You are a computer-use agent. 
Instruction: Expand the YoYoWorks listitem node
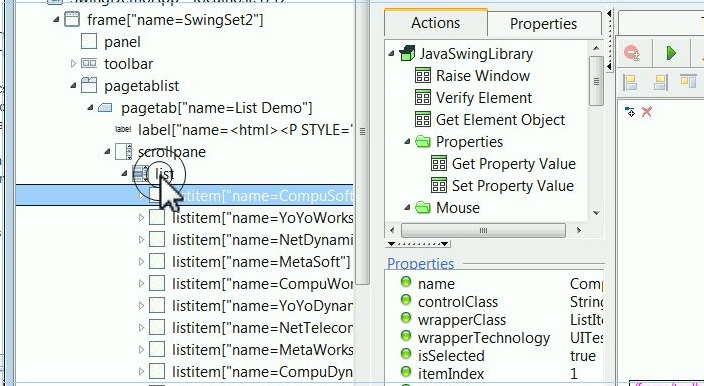coord(141,218)
